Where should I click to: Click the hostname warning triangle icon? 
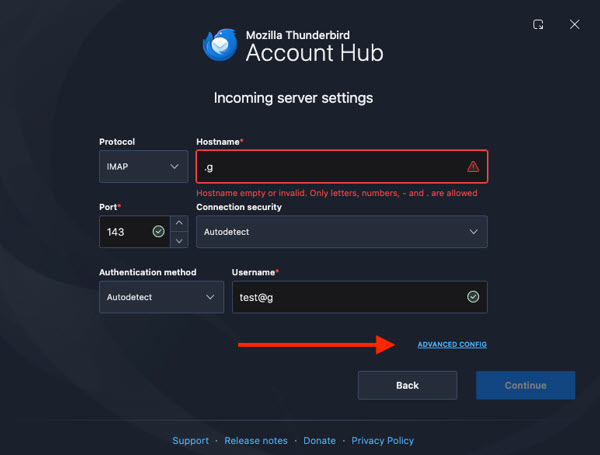[x=473, y=166]
